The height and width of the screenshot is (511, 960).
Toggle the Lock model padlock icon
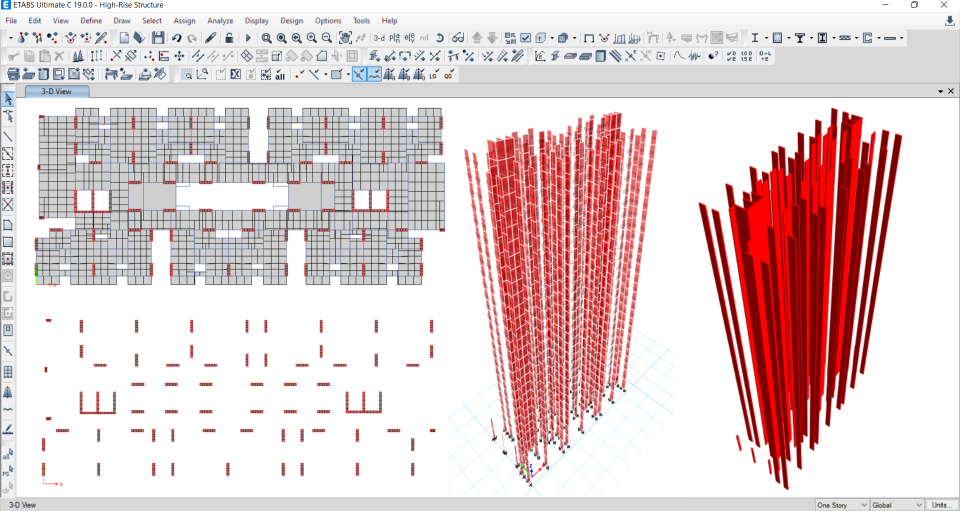pos(229,38)
